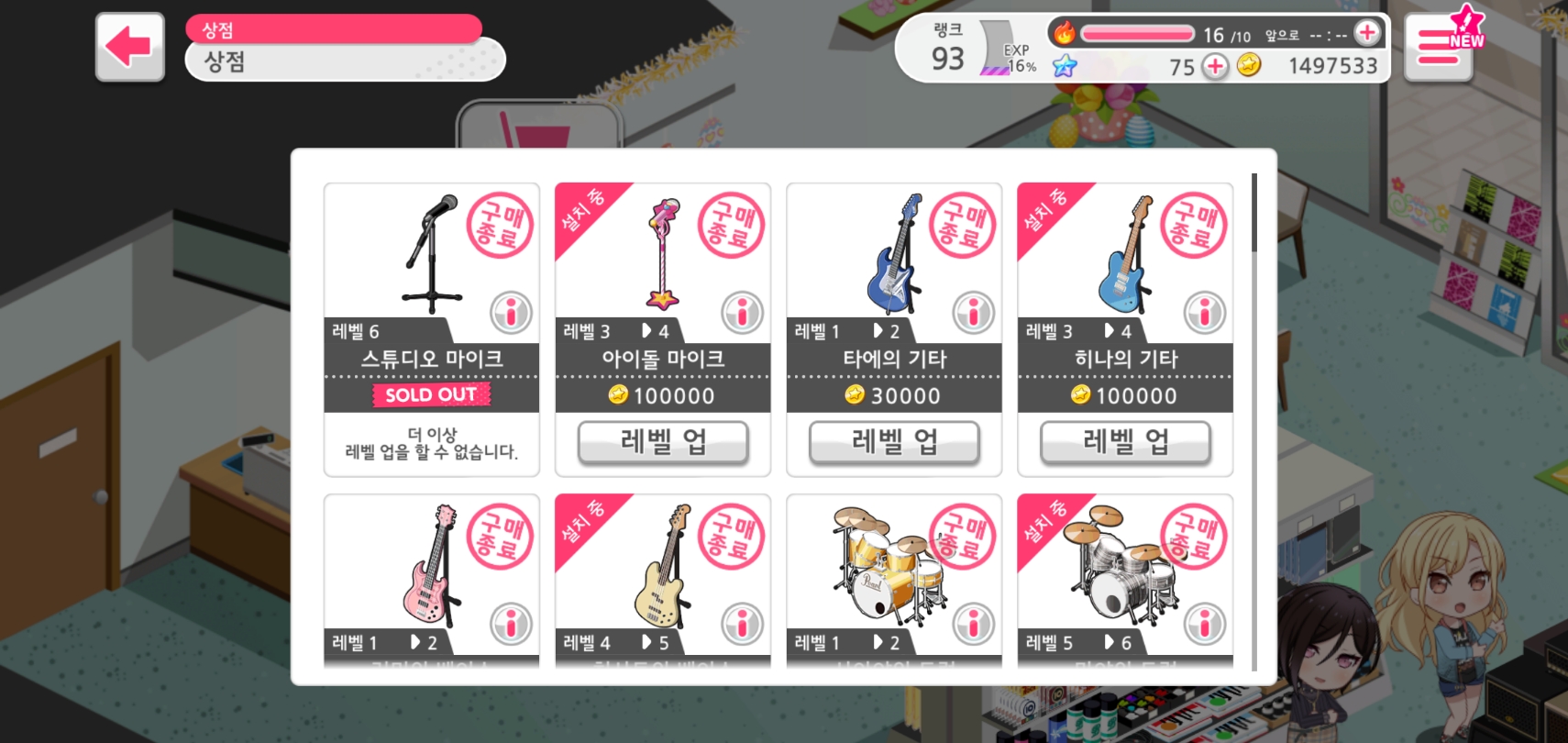Tap the rank 93 EXP gauge
The height and width of the screenshot is (743, 1568).
tap(1008, 57)
